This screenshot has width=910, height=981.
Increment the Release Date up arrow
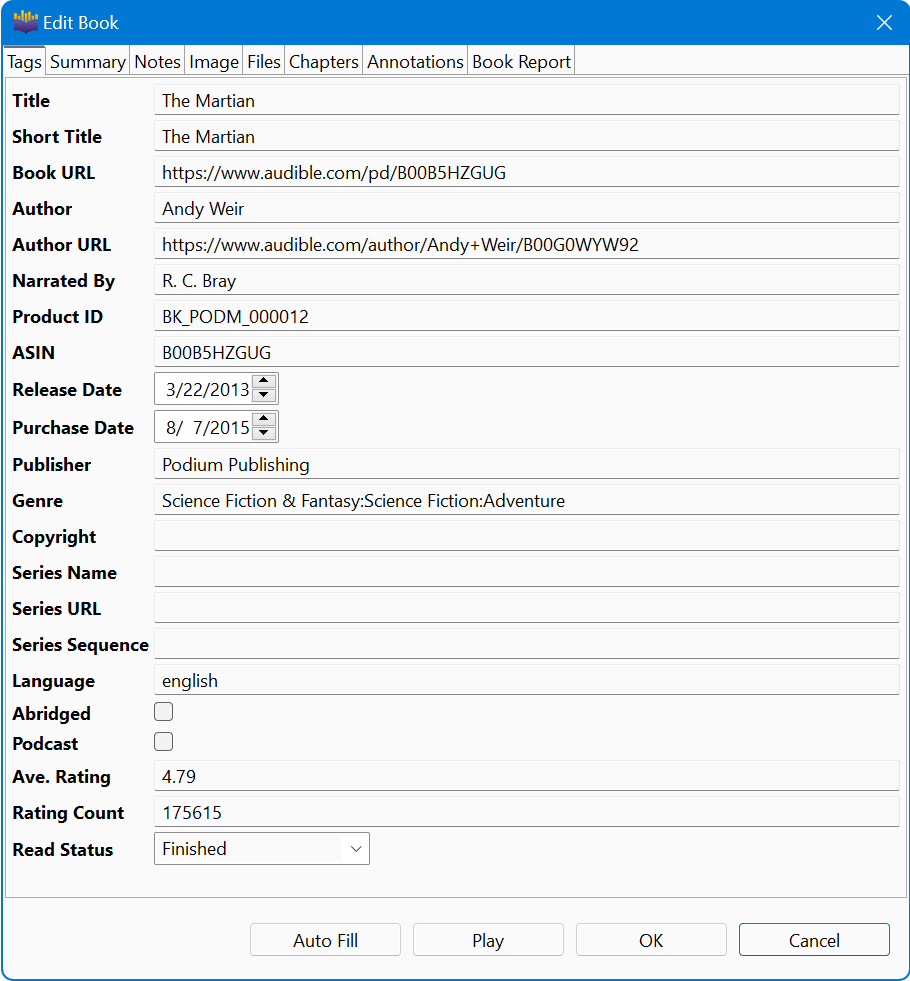tap(264, 382)
